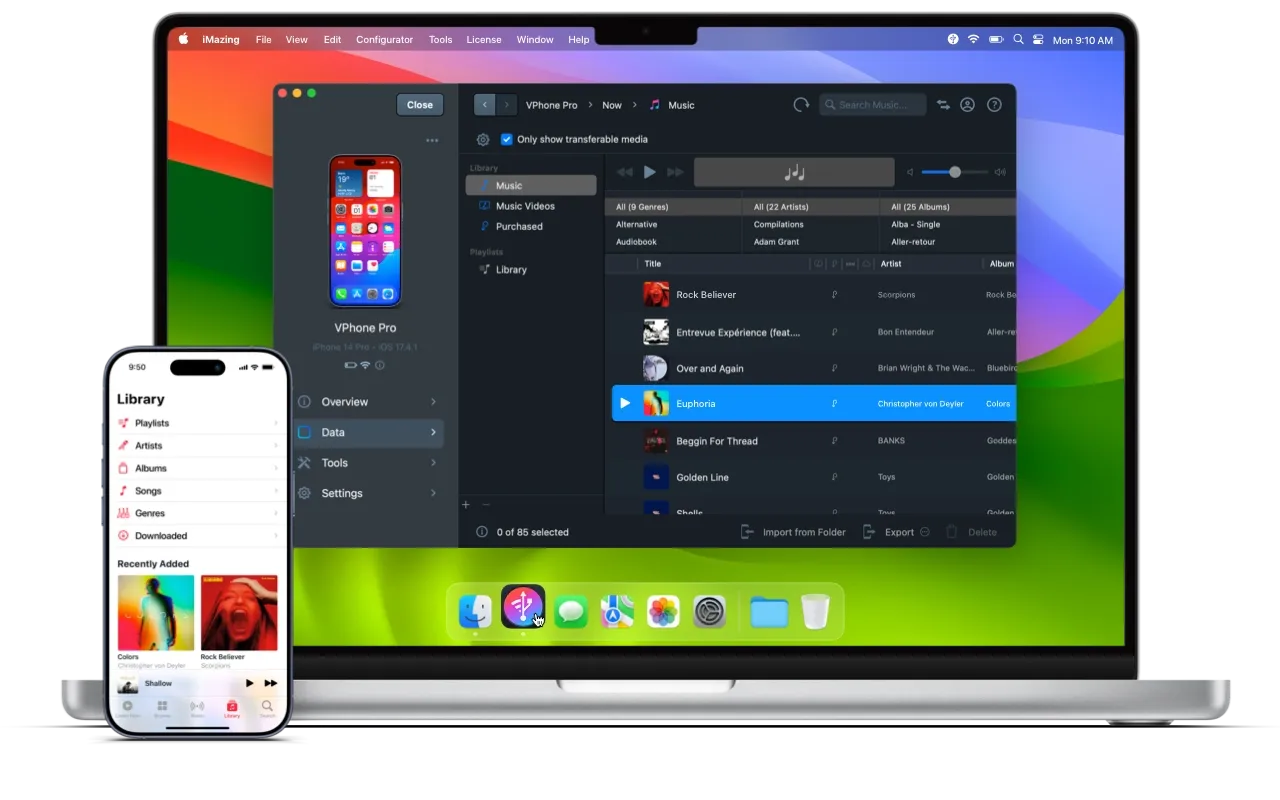
Task: Sort by the Artist column header
Action: 891,264
